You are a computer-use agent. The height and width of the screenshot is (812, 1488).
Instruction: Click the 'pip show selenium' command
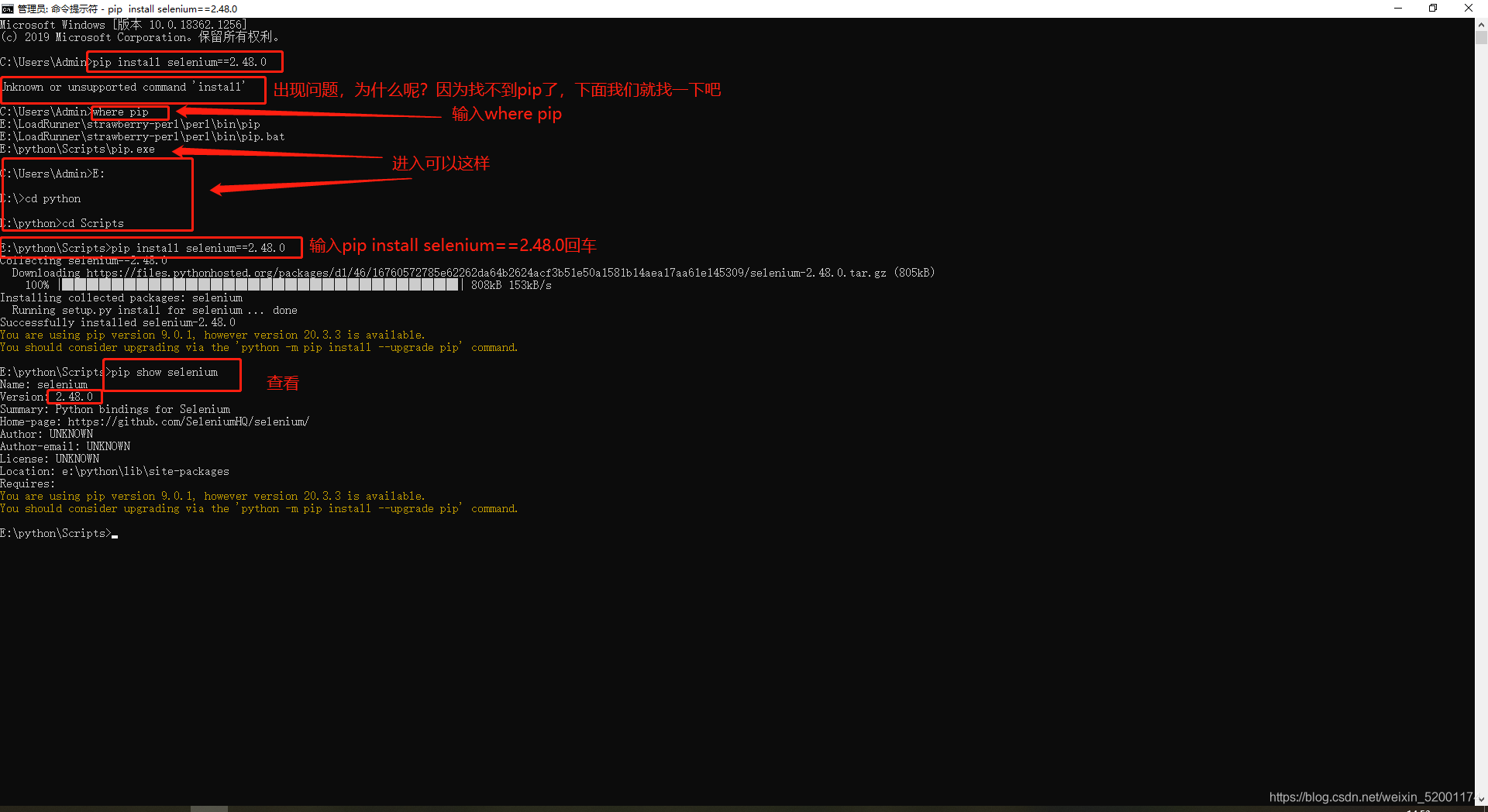164,372
